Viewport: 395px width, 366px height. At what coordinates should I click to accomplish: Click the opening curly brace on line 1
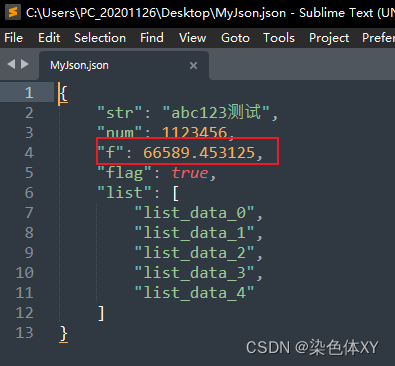(x=64, y=93)
